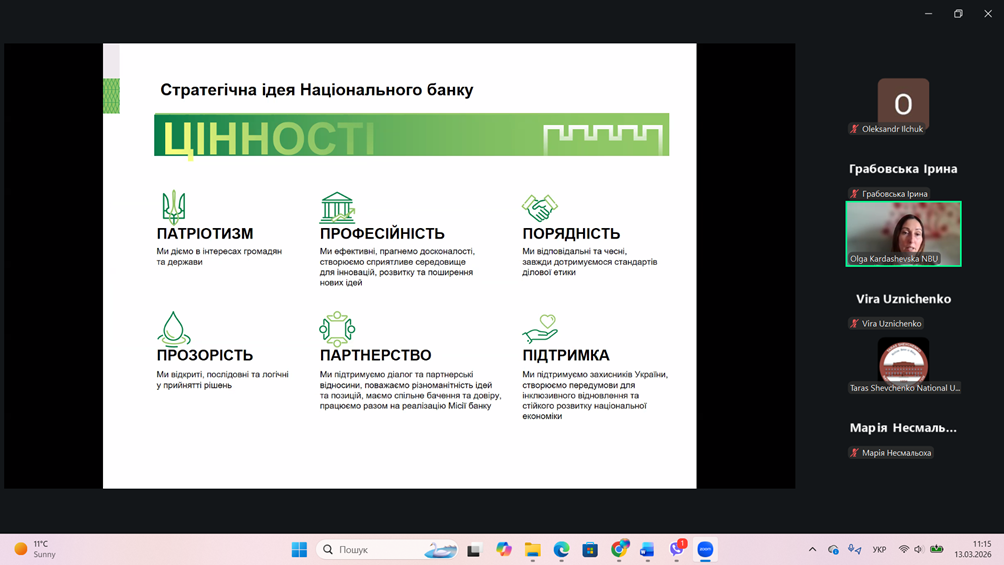The image size is (1004, 565).
Task: Click the Windows Start button
Action: point(299,549)
